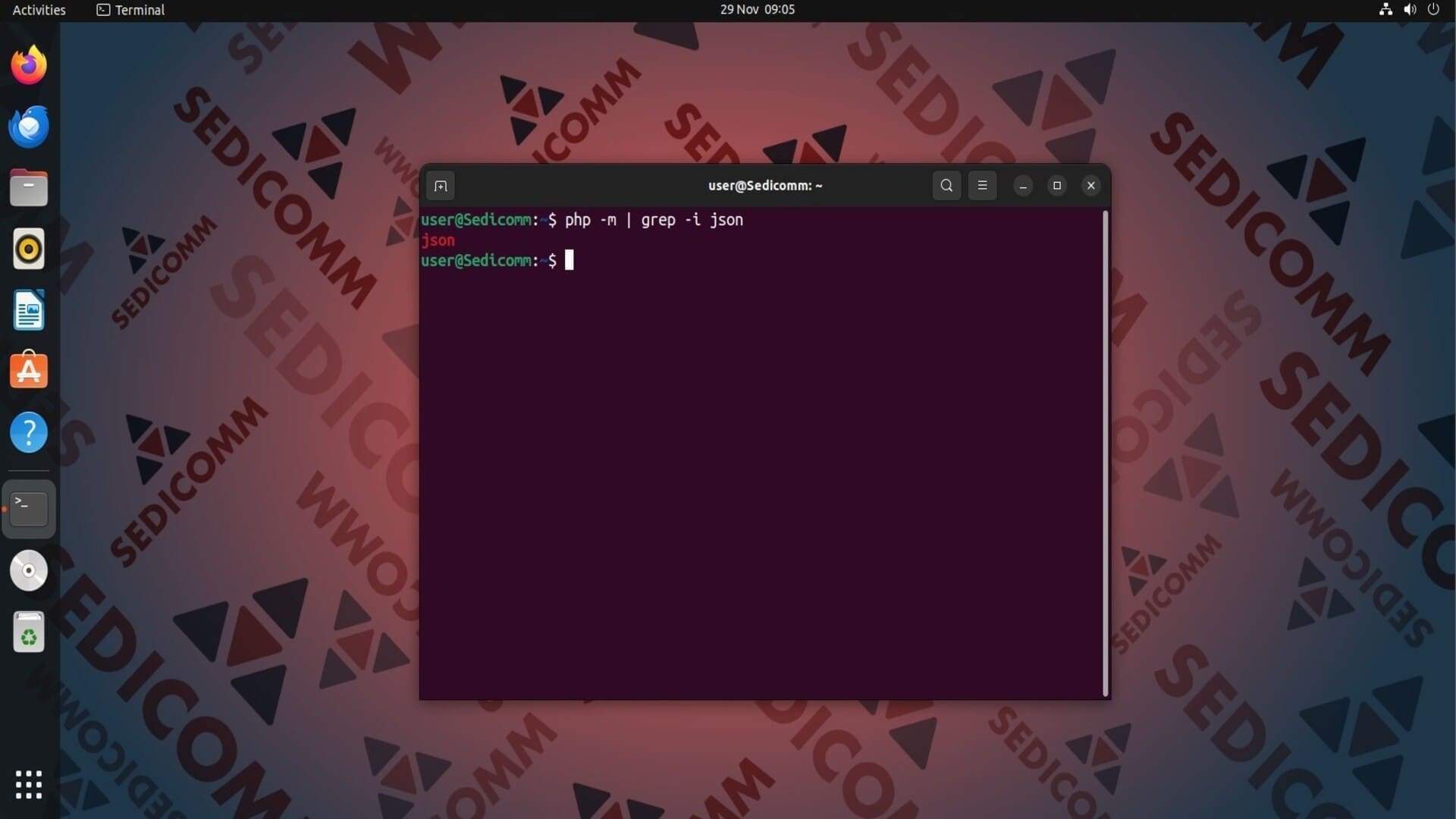The height and width of the screenshot is (819, 1456).
Task: Open the Activities overview
Action: click(39, 10)
